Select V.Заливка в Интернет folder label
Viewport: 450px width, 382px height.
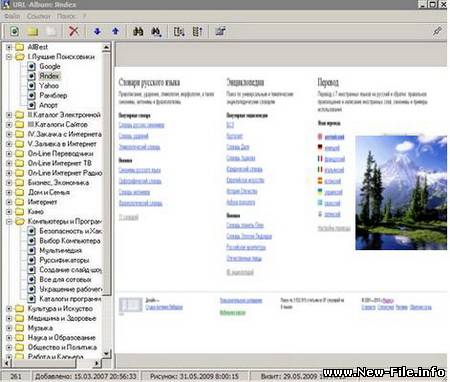[x=62, y=144]
